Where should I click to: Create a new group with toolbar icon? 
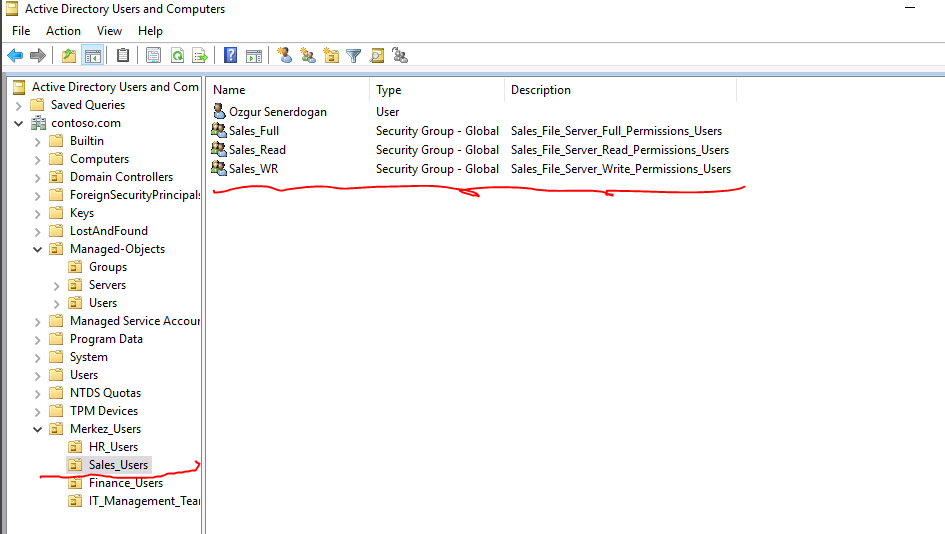point(308,56)
